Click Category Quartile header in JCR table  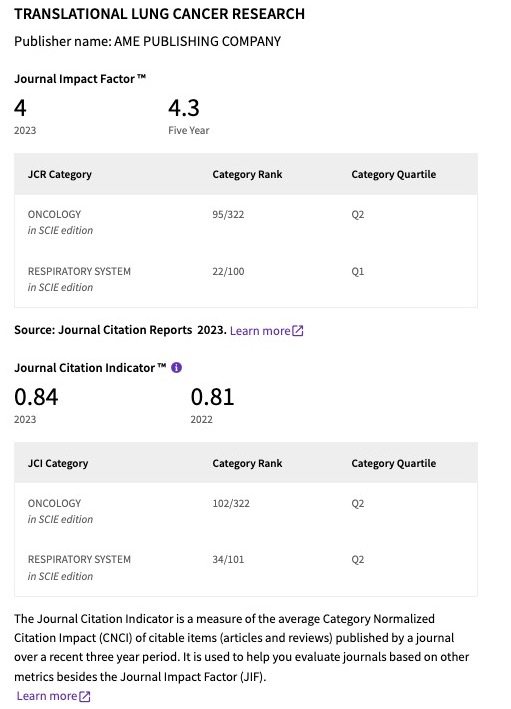(x=393, y=175)
